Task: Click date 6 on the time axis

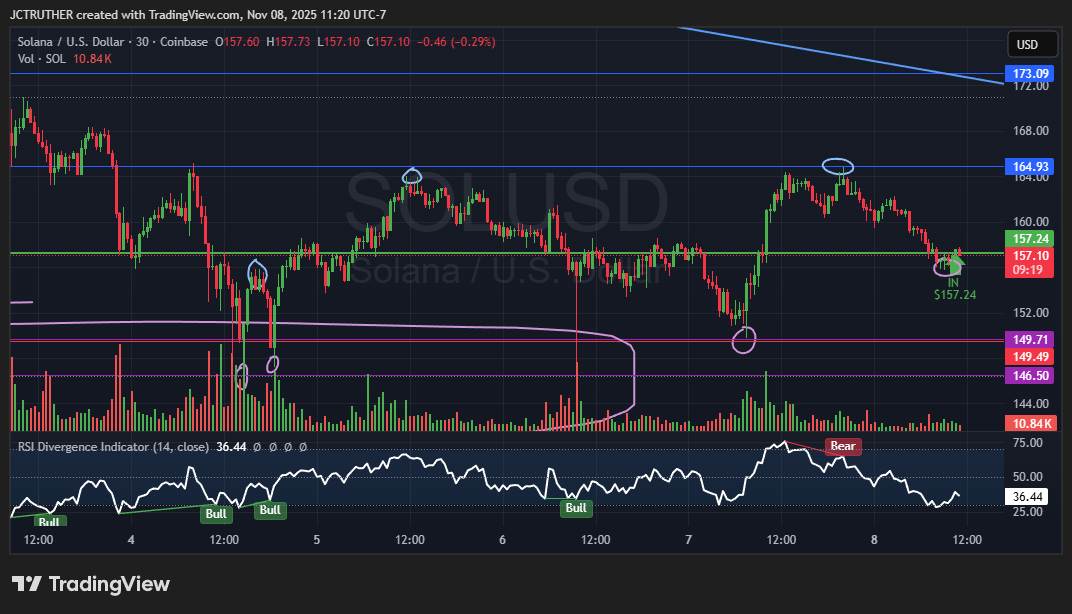Action: coord(502,539)
